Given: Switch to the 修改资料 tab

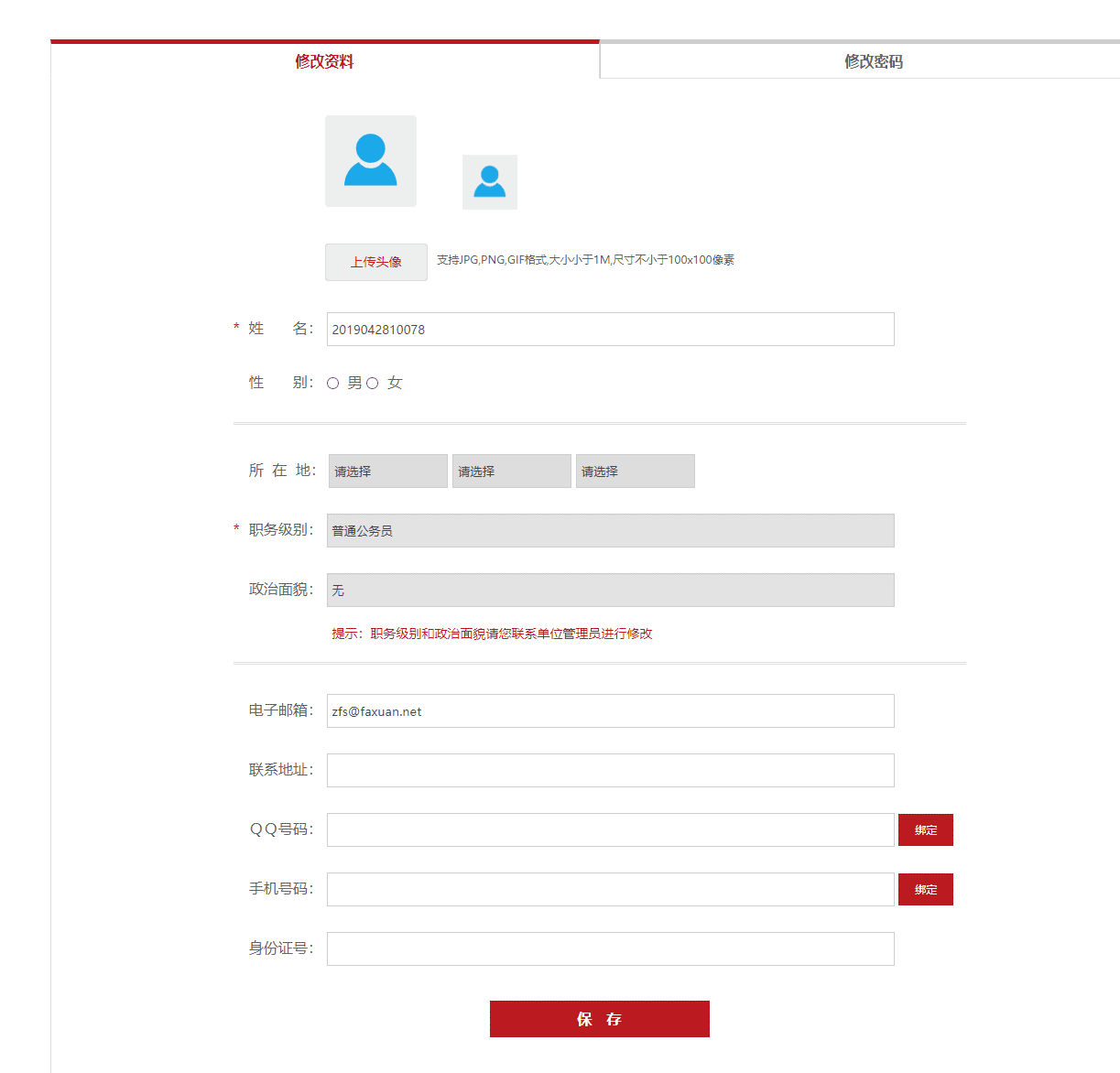Looking at the screenshot, I should pos(324,60).
